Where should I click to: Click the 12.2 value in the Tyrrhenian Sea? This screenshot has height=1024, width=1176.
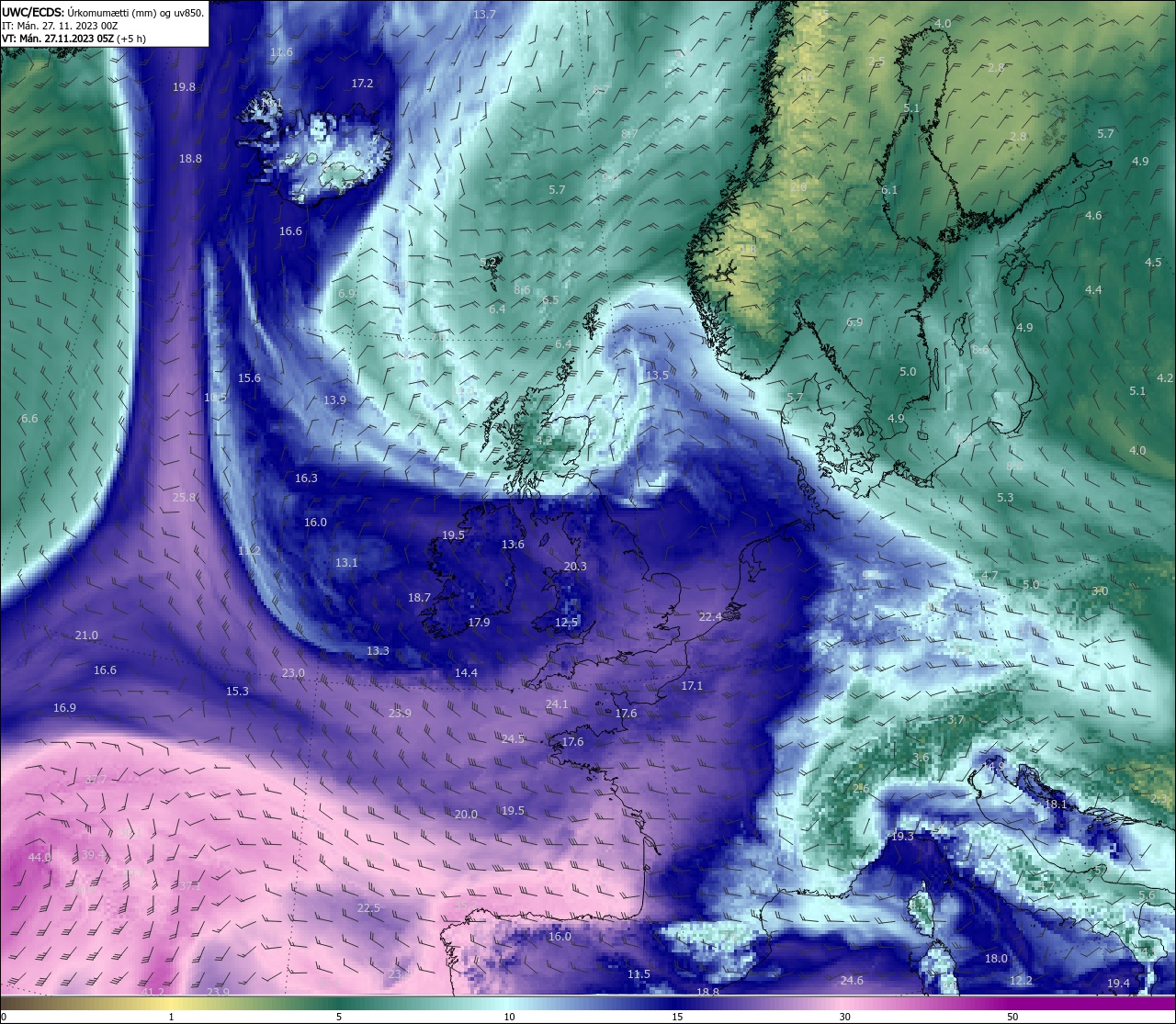click(x=1021, y=981)
